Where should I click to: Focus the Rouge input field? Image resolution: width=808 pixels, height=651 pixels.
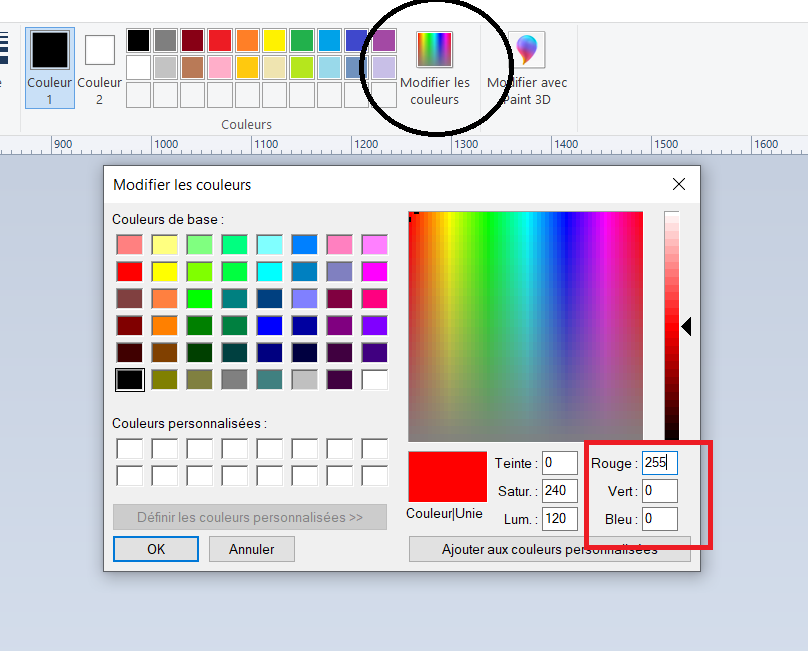(x=660, y=463)
